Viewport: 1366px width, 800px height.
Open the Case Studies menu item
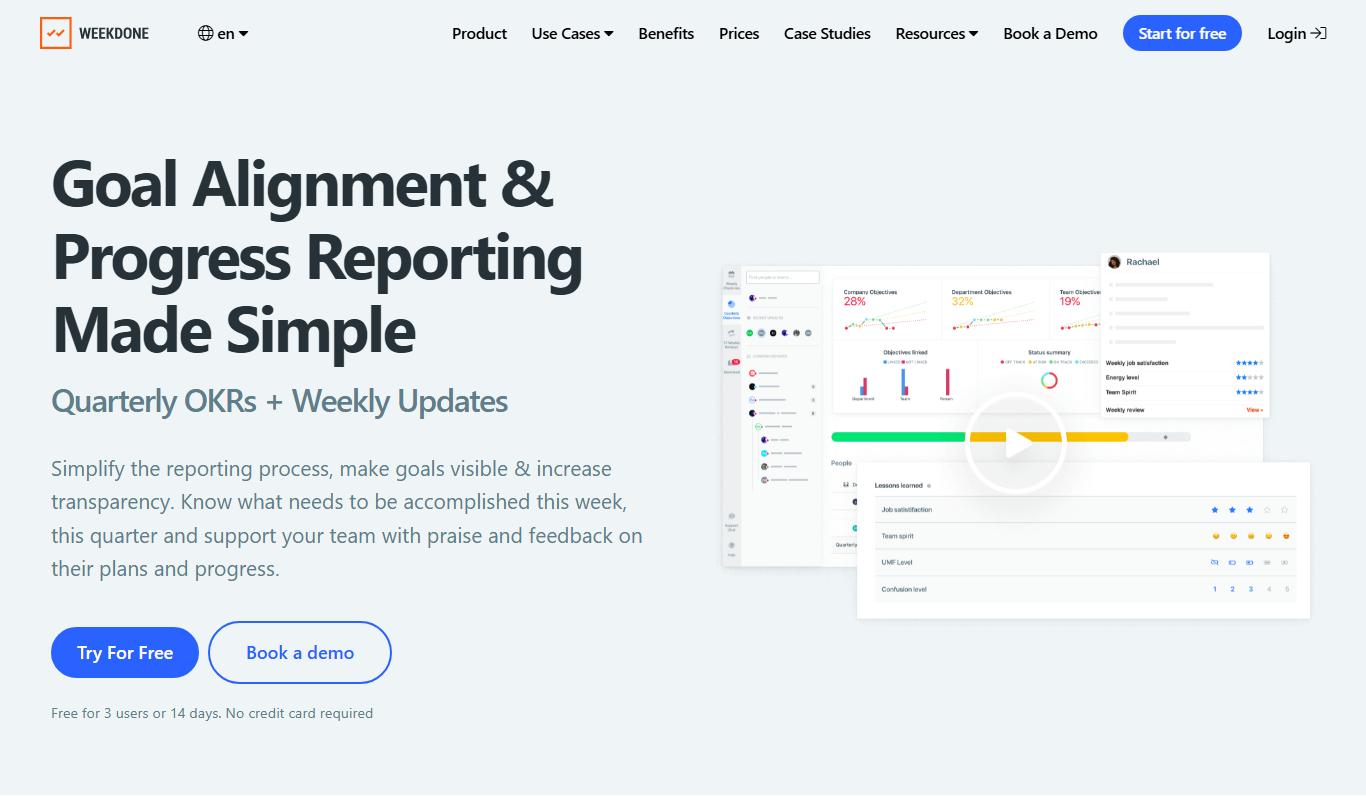point(827,33)
